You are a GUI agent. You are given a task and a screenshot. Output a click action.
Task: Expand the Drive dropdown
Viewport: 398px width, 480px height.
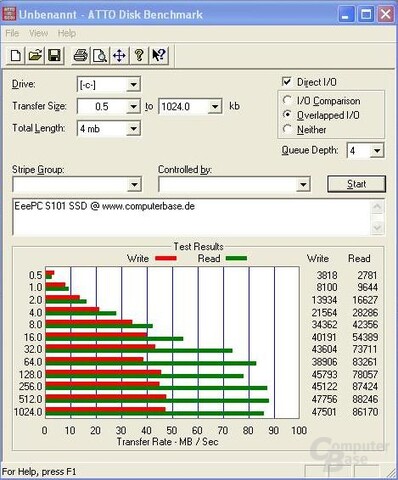[133, 85]
